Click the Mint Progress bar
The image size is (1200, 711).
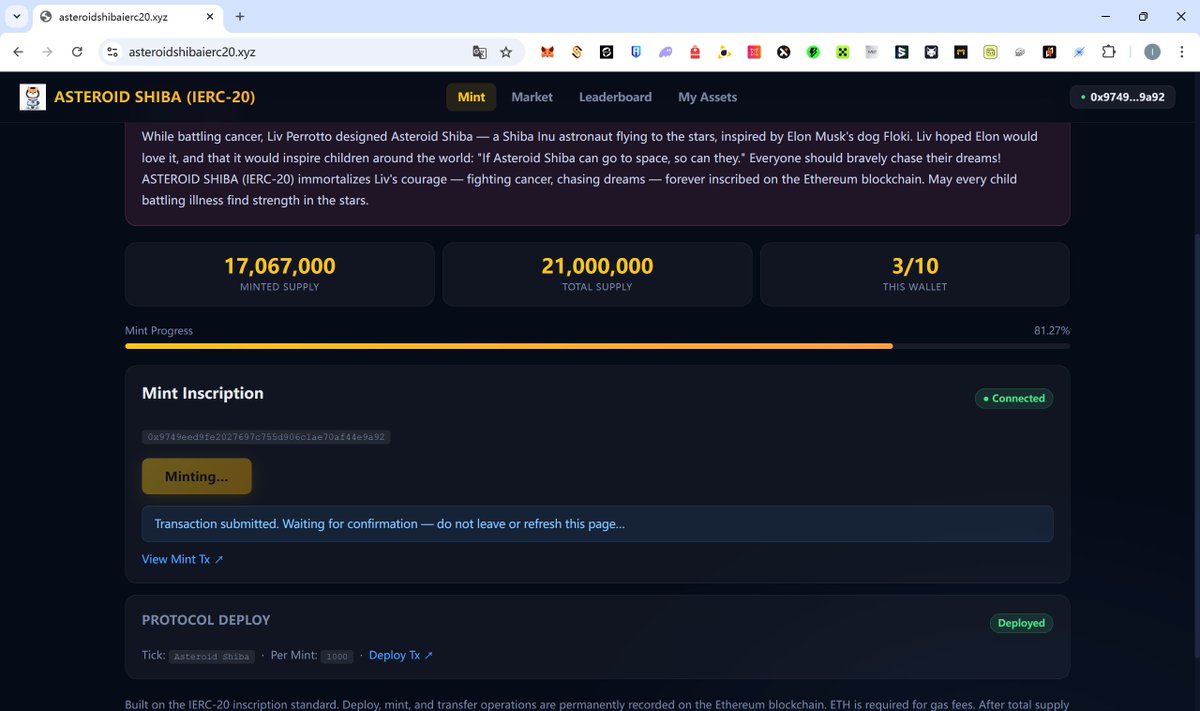[597, 346]
